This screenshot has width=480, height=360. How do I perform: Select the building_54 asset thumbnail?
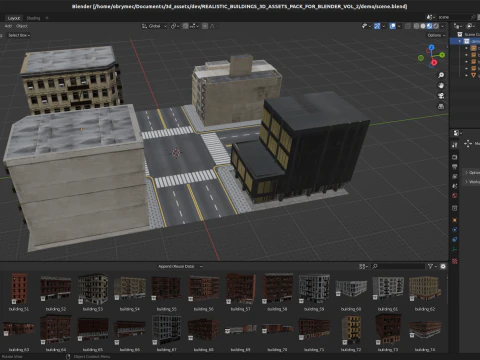tap(130, 289)
